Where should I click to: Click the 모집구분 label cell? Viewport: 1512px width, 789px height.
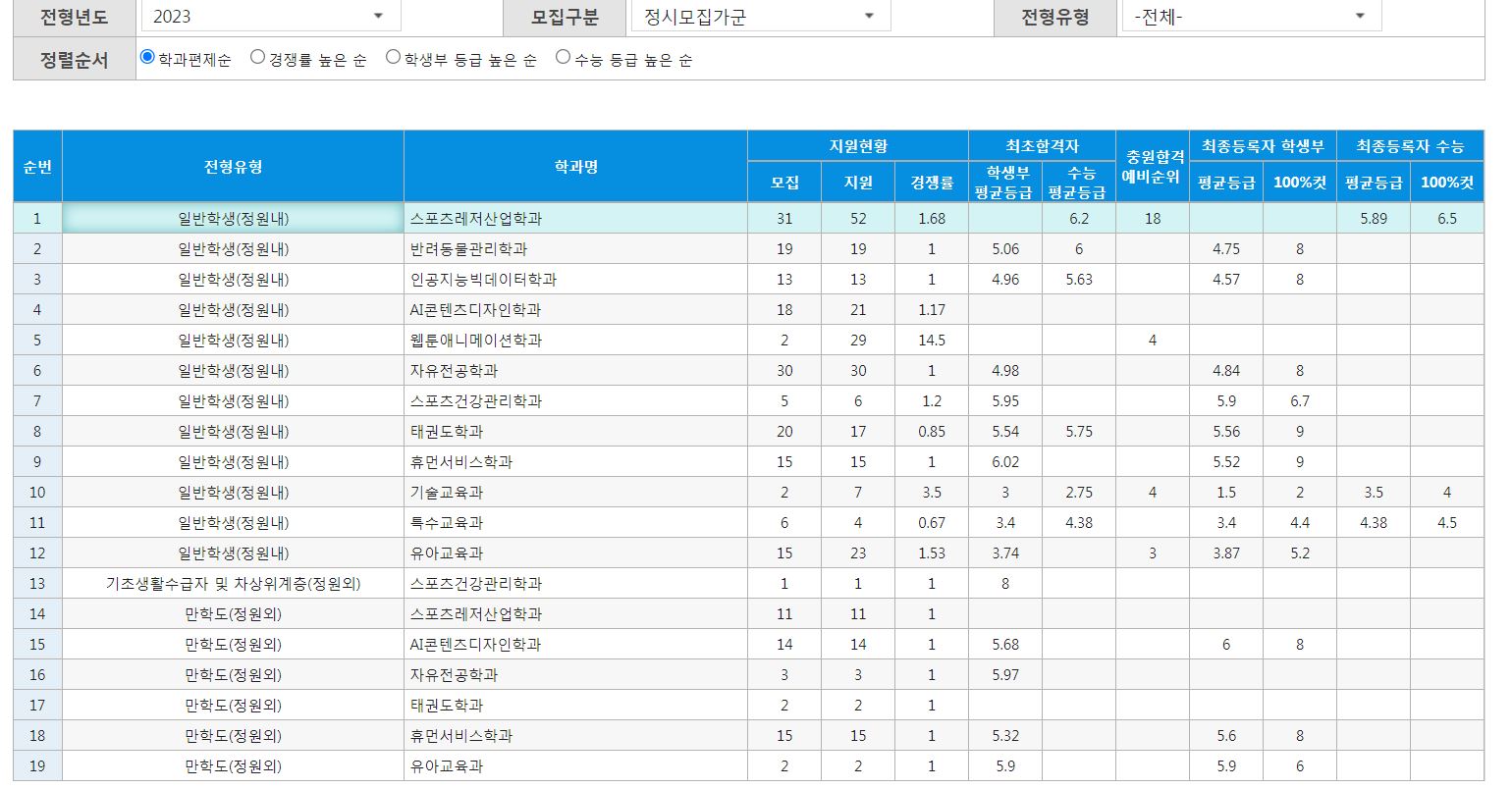[x=565, y=17]
